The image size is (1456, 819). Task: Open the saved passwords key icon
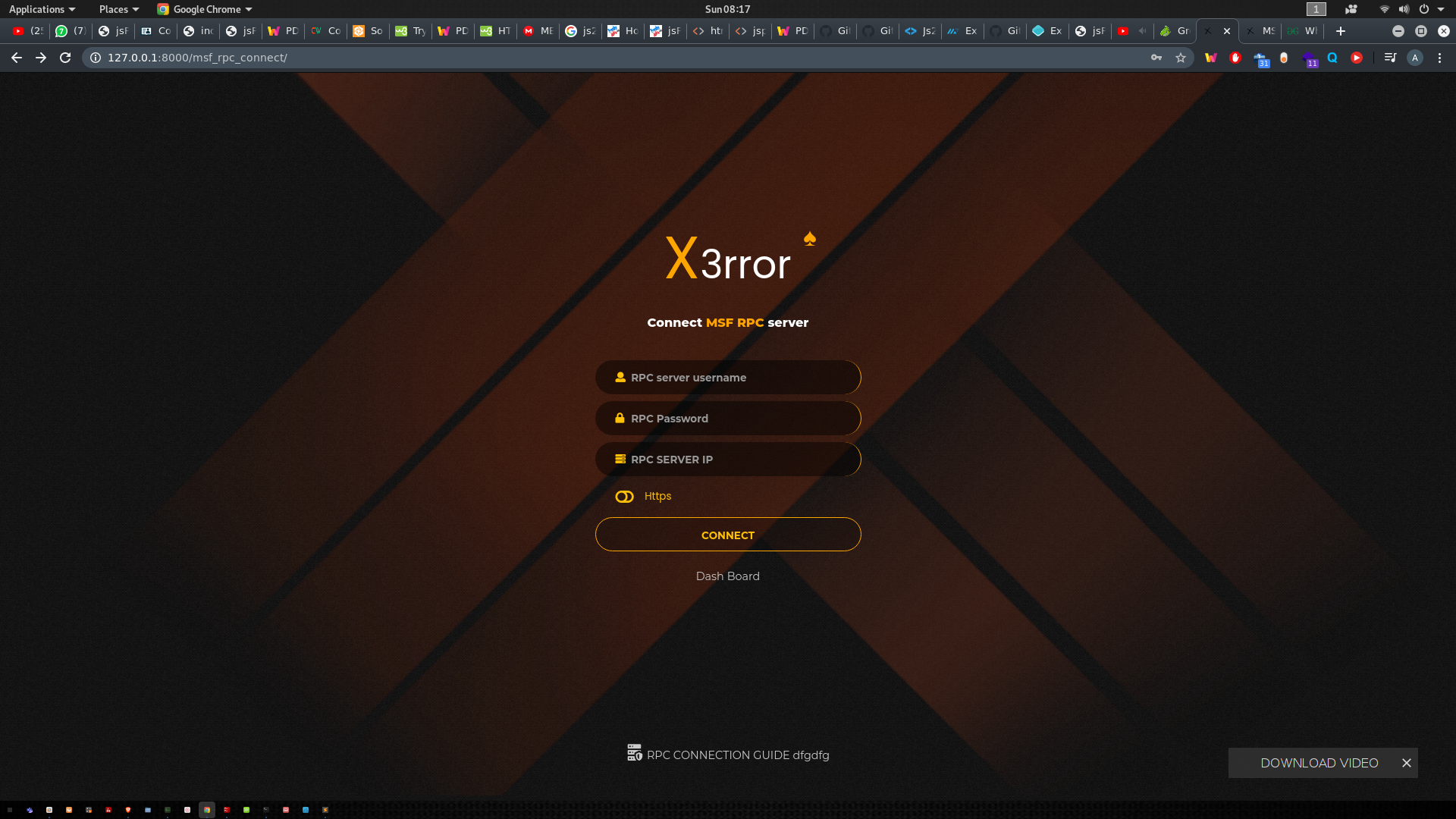tap(1156, 58)
